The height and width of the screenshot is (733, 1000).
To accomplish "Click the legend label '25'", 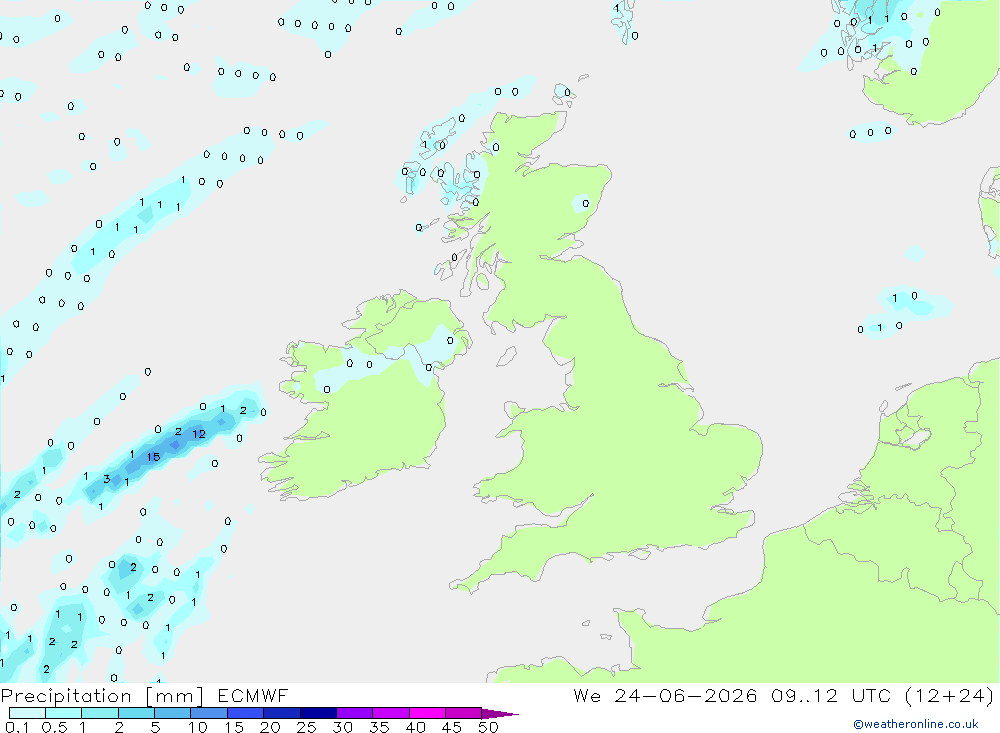I will click(306, 727).
